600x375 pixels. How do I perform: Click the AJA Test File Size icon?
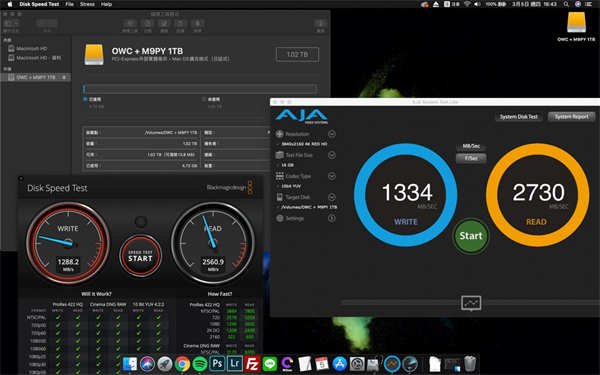coord(280,155)
